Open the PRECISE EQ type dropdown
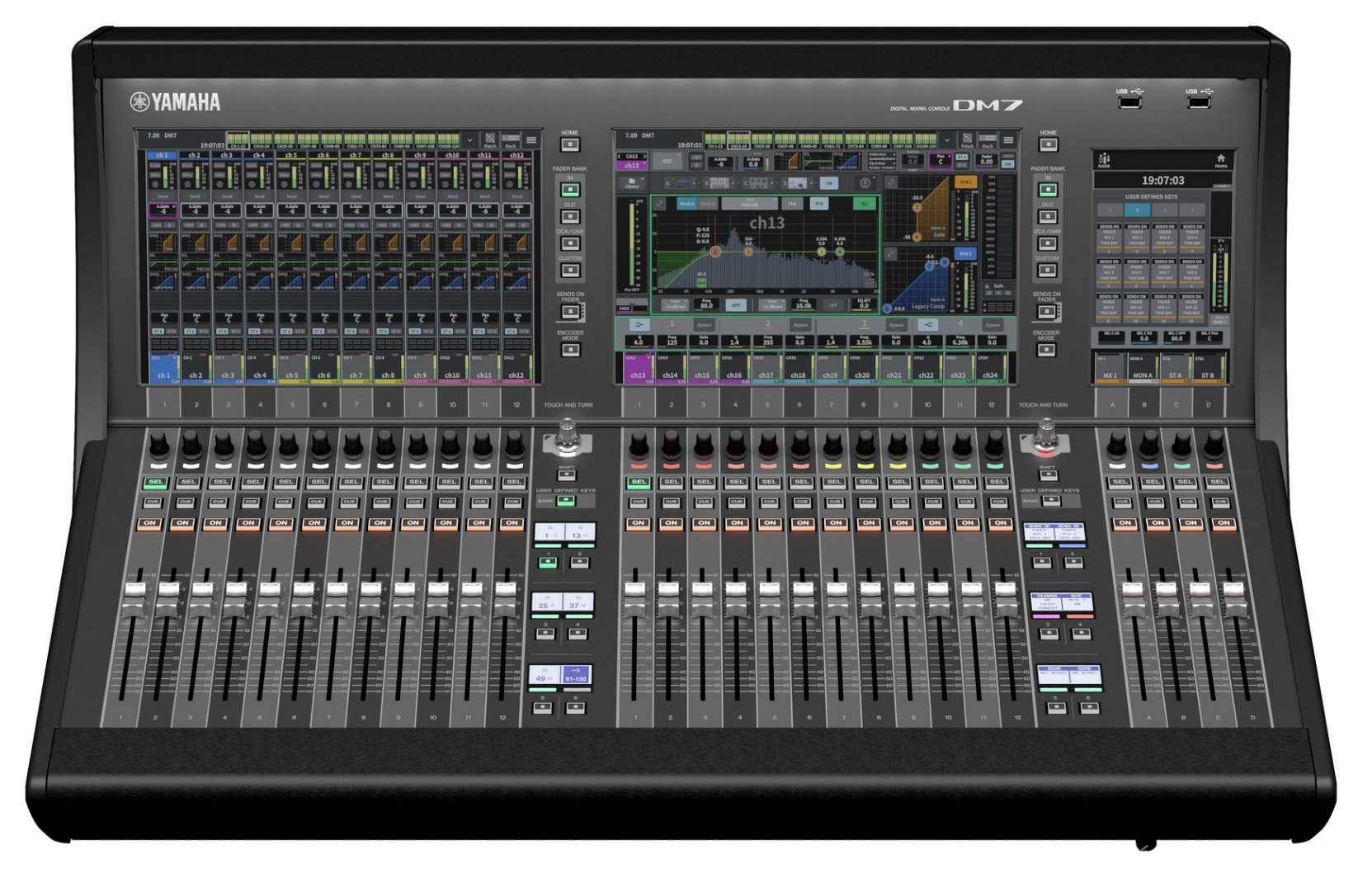The width and height of the screenshot is (1358, 896). pos(750,203)
